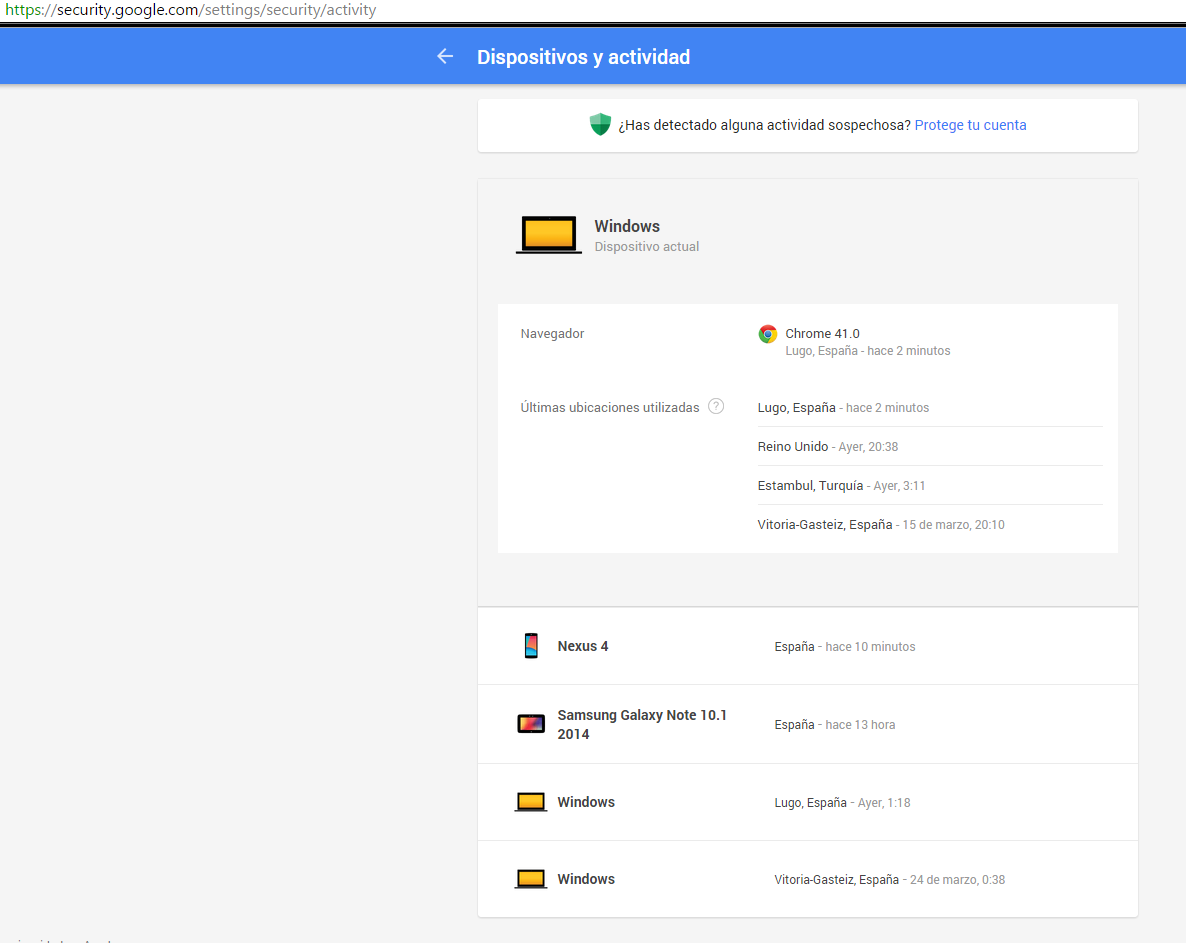
Task: Click Vitoria-Gasteiz 15 de marzo location
Action: tap(881, 525)
